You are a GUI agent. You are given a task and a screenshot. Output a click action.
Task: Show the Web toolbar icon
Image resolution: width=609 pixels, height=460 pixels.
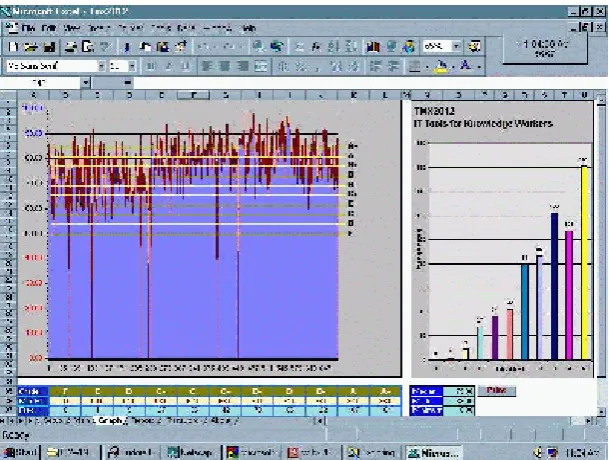coord(277,47)
